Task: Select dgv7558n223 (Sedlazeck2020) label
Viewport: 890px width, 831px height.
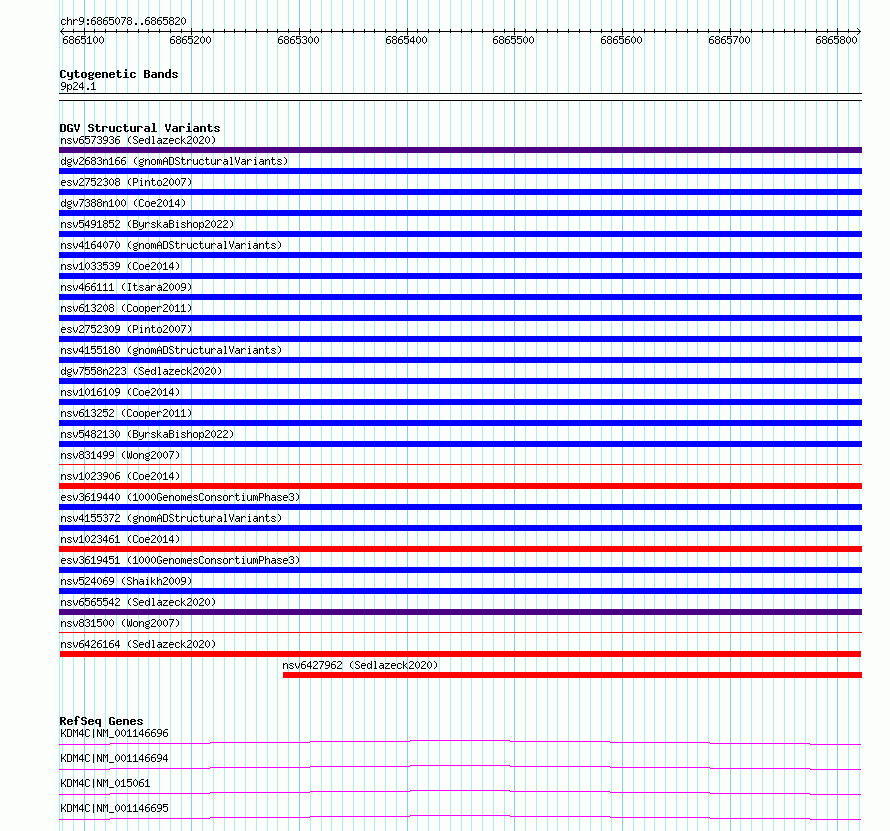Action: coord(141,371)
